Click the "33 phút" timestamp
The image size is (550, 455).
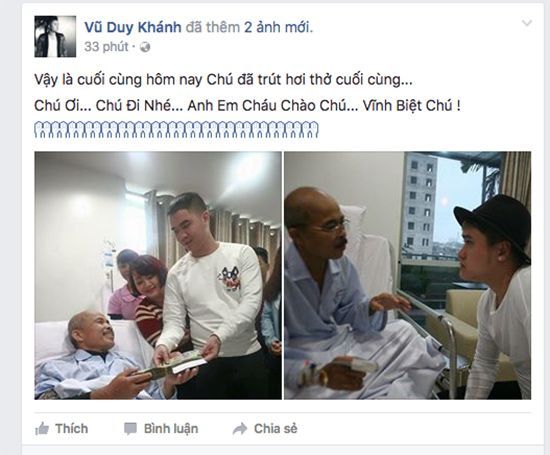[x=106, y=47]
